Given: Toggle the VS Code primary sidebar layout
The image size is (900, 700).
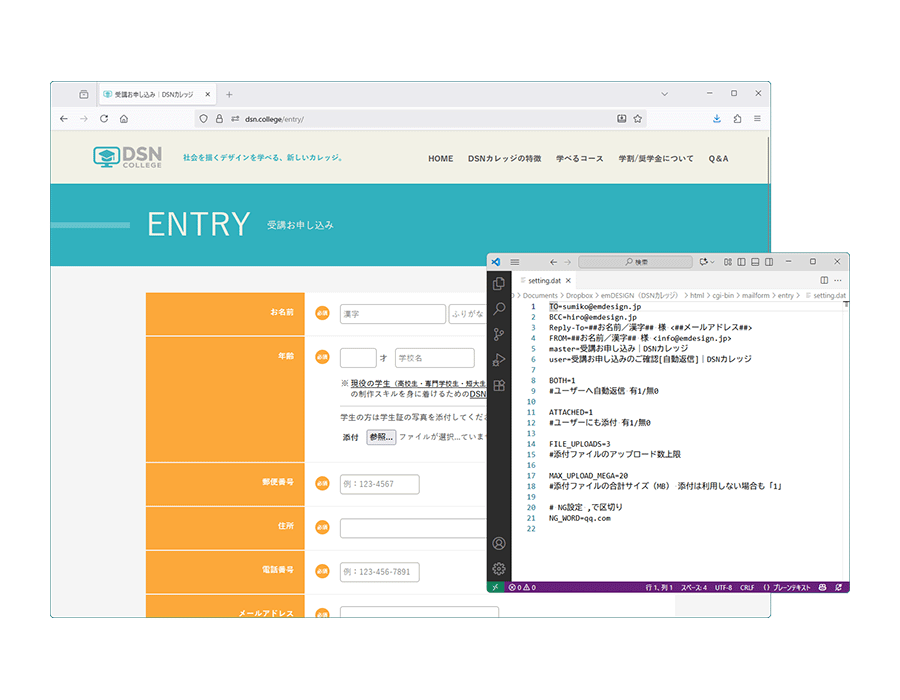Looking at the screenshot, I should pos(741,262).
